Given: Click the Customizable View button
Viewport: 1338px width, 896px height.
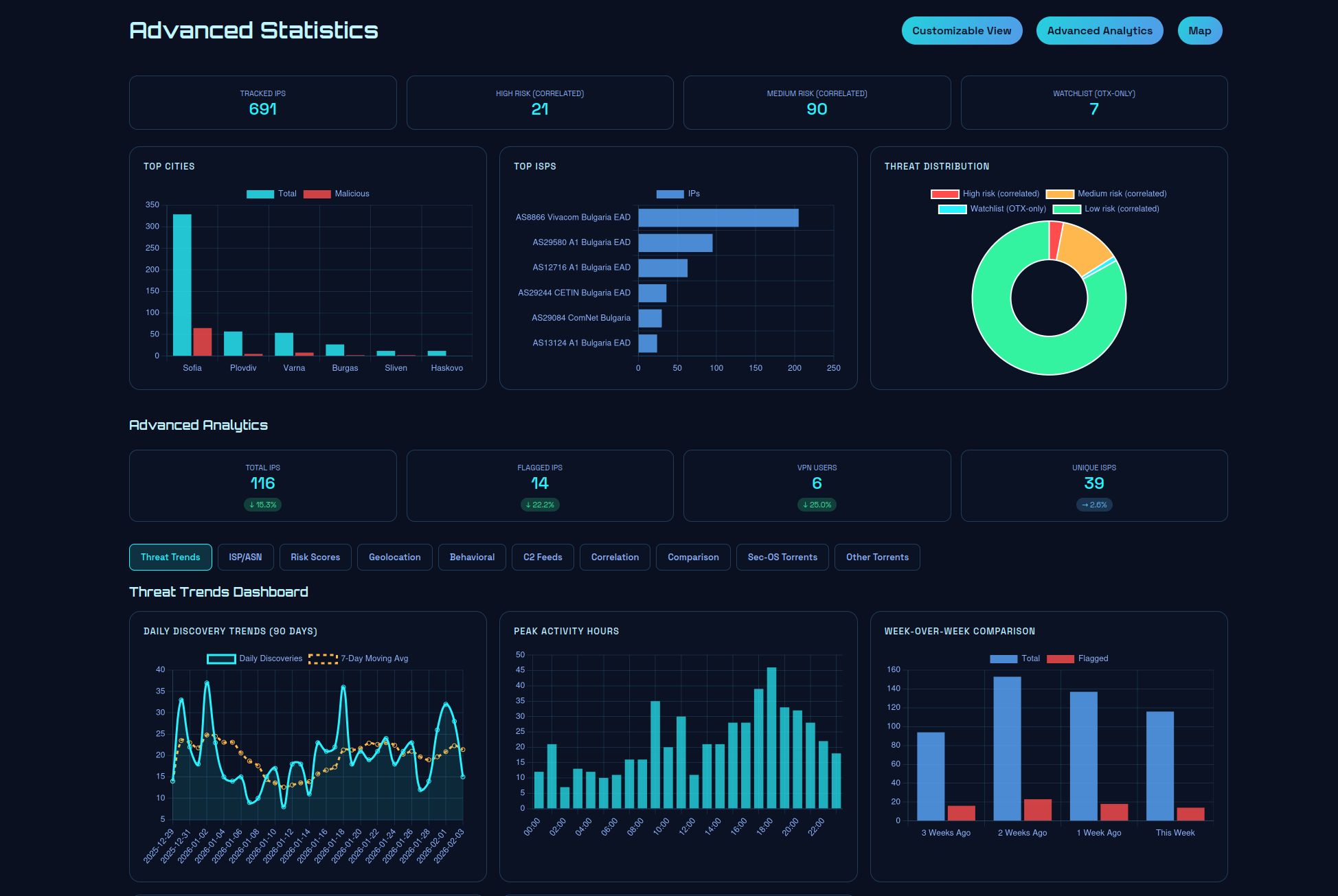Looking at the screenshot, I should click(x=962, y=30).
